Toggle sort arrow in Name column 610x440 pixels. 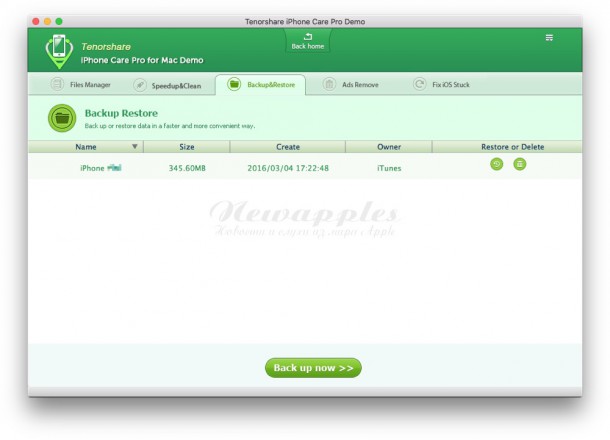tap(135, 147)
